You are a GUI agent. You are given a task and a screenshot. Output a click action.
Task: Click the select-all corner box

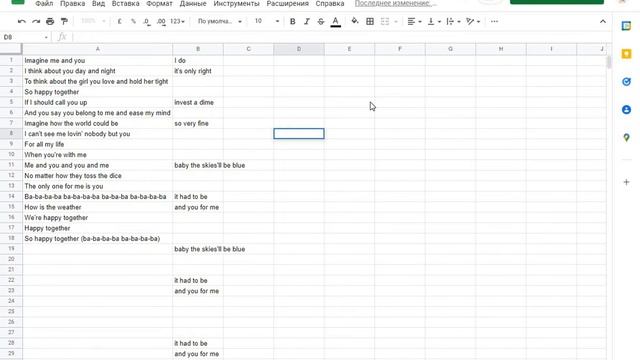(11, 49)
